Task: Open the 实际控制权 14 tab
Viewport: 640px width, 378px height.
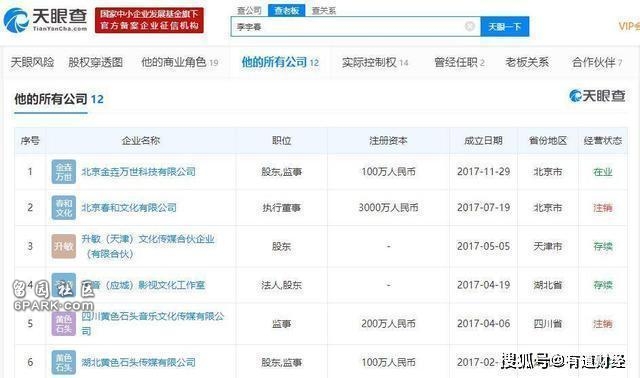Action: point(375,62)
